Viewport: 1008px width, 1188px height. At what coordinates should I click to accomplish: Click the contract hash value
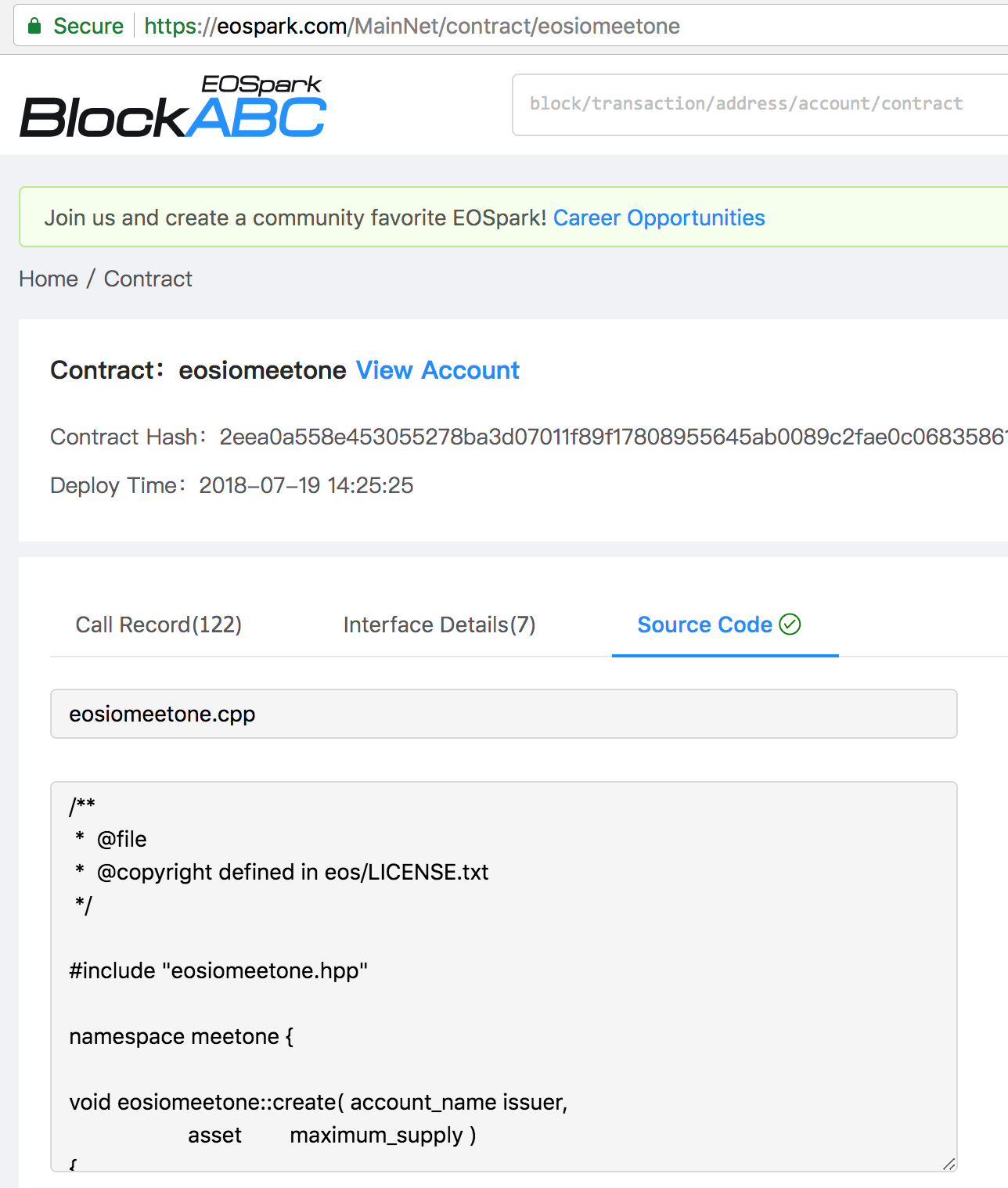[610, 437]
